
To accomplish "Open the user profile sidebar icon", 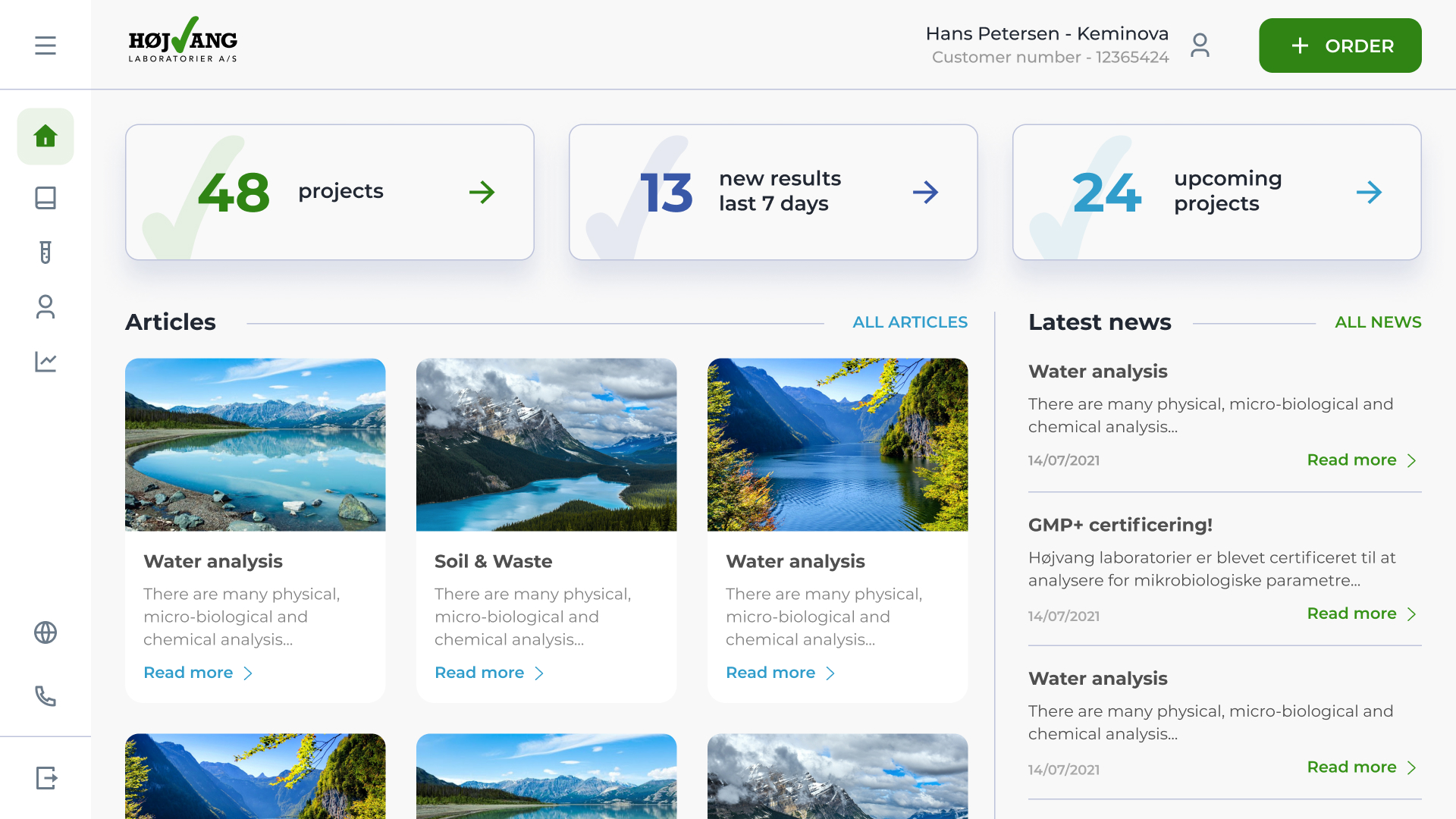I will 45,307.
